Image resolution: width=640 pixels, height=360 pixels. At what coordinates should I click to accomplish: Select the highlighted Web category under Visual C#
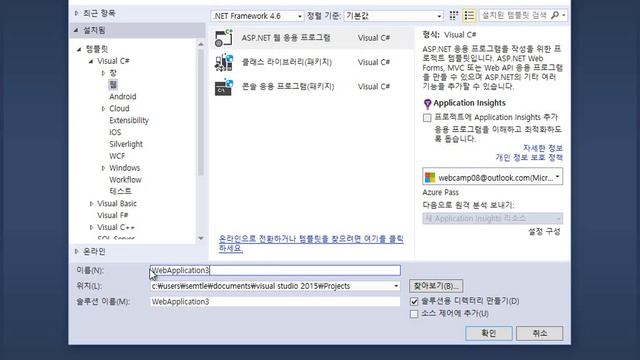113,84
